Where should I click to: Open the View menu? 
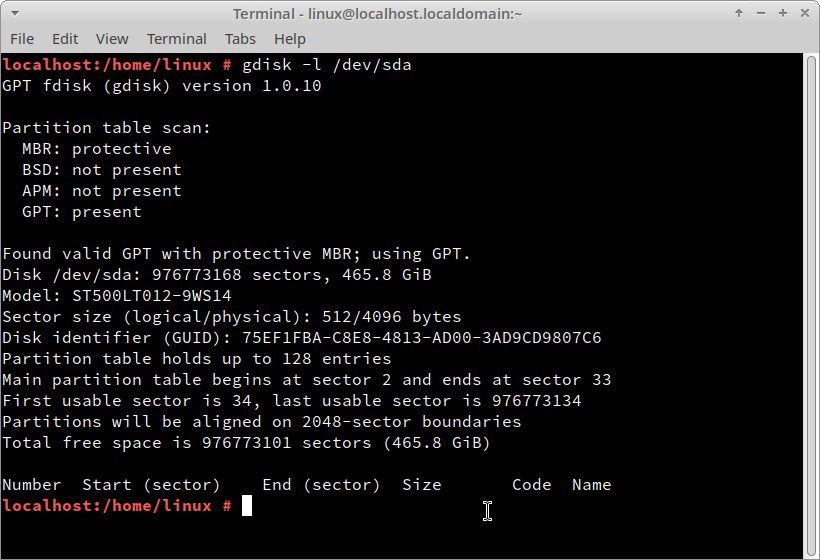click(x=112, y=39)
